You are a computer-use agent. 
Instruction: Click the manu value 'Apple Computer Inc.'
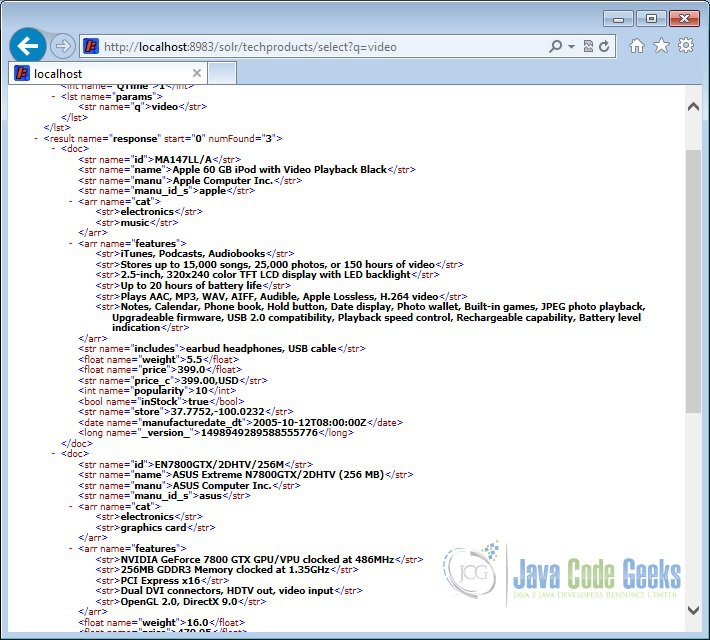(x=223, y=180)
